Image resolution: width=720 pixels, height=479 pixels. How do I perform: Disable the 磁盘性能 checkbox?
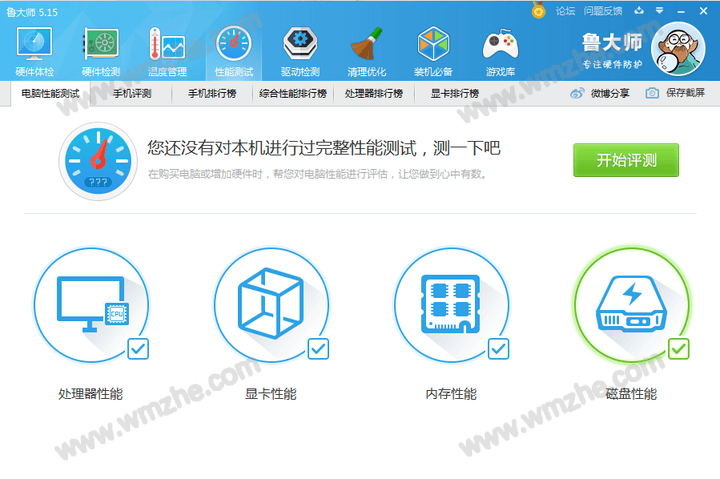tap(678, 348)
